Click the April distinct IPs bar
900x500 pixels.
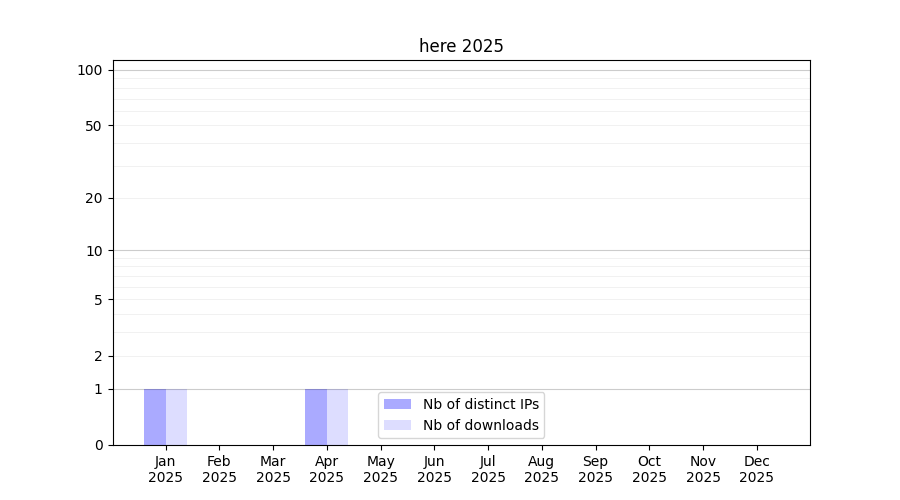(316, 417)
